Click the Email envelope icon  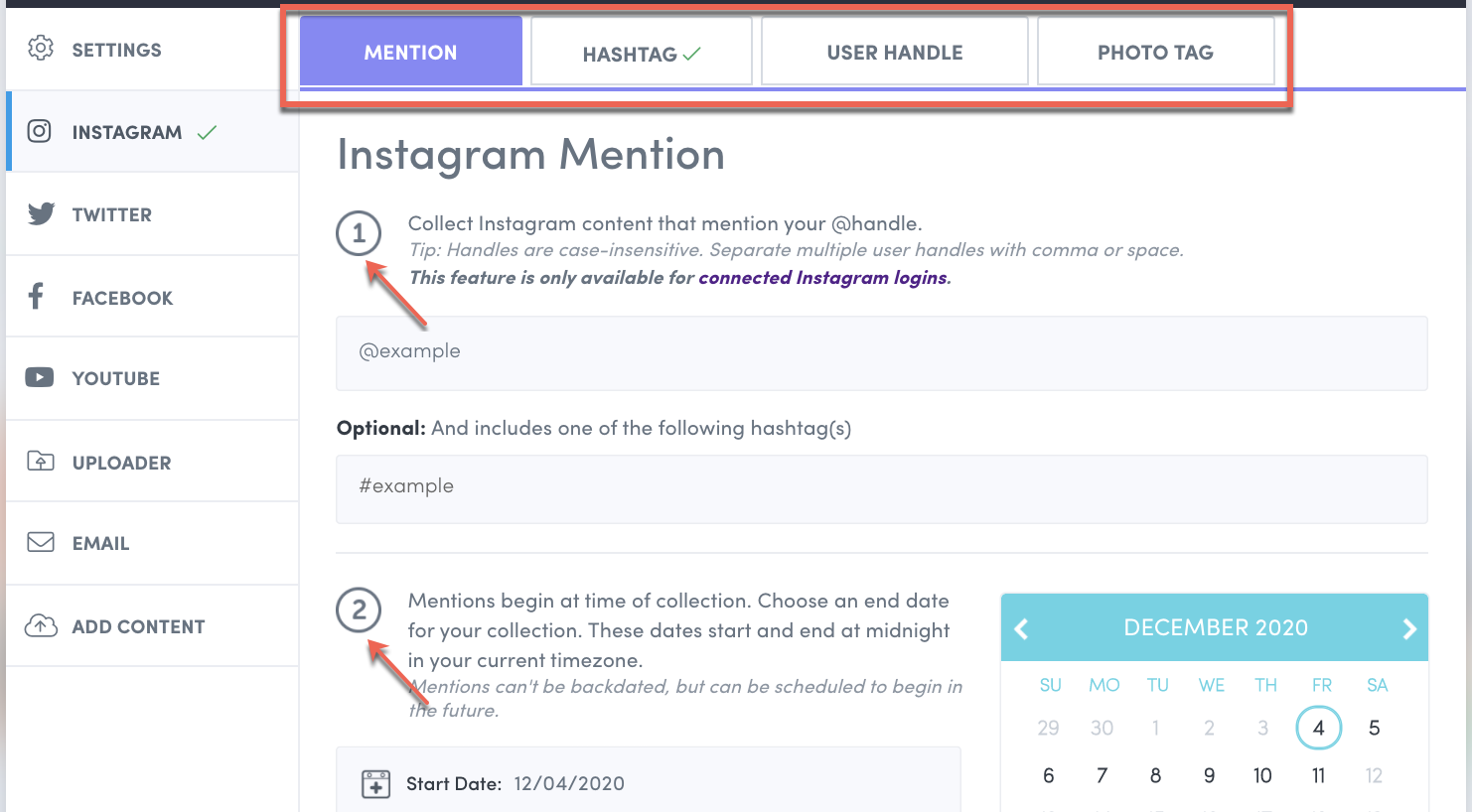coord(41,542)
